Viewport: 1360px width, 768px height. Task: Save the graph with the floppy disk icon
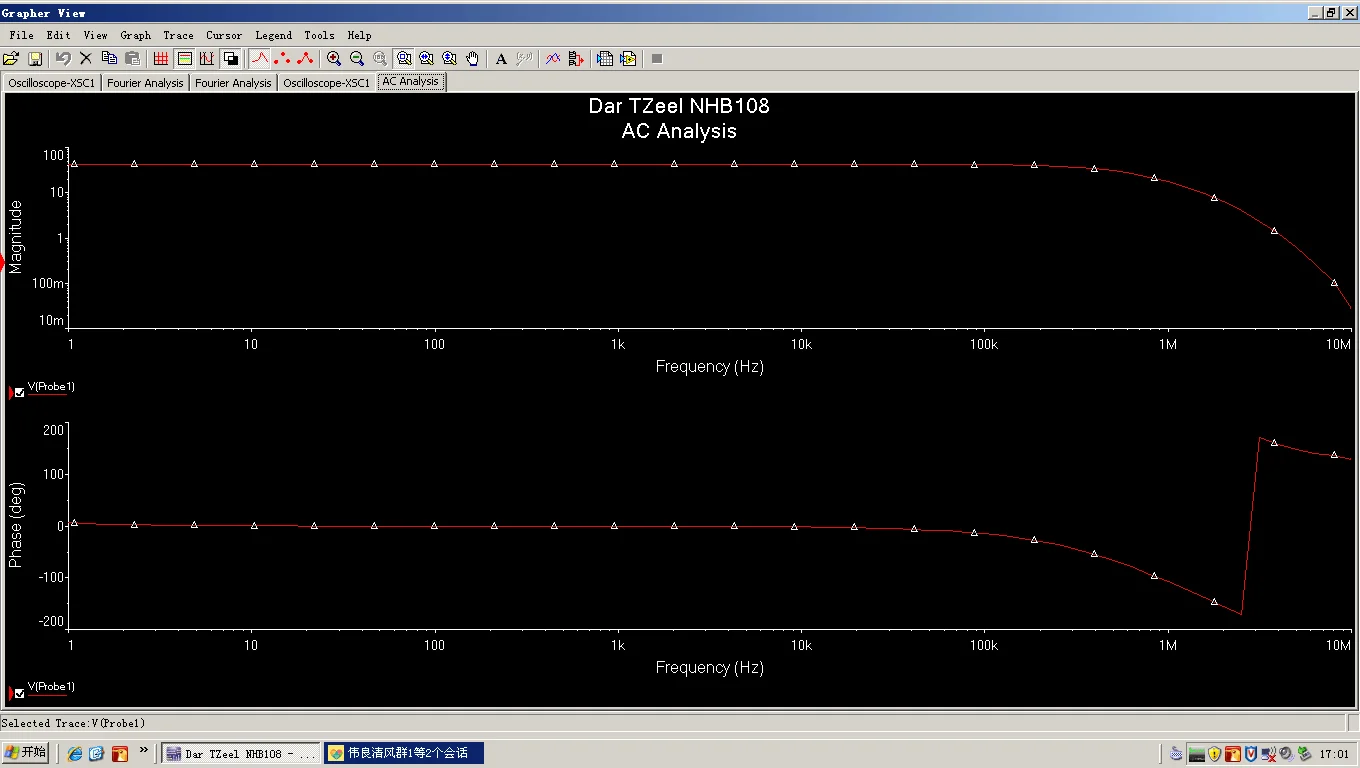pyautogui.click(x=35, y=59)
